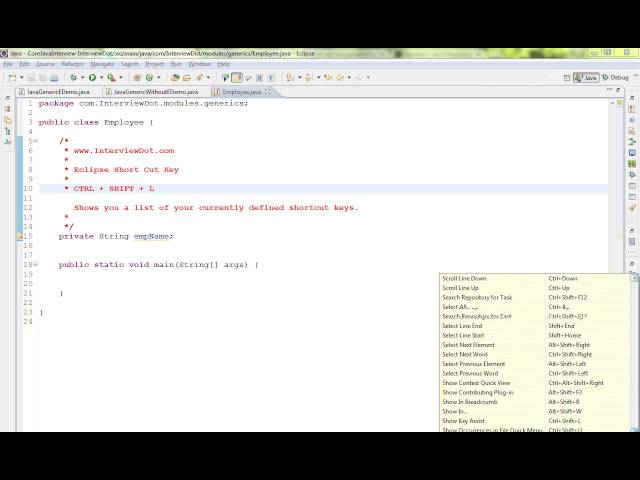Close the Employee.java editor tab

[268, 91]
